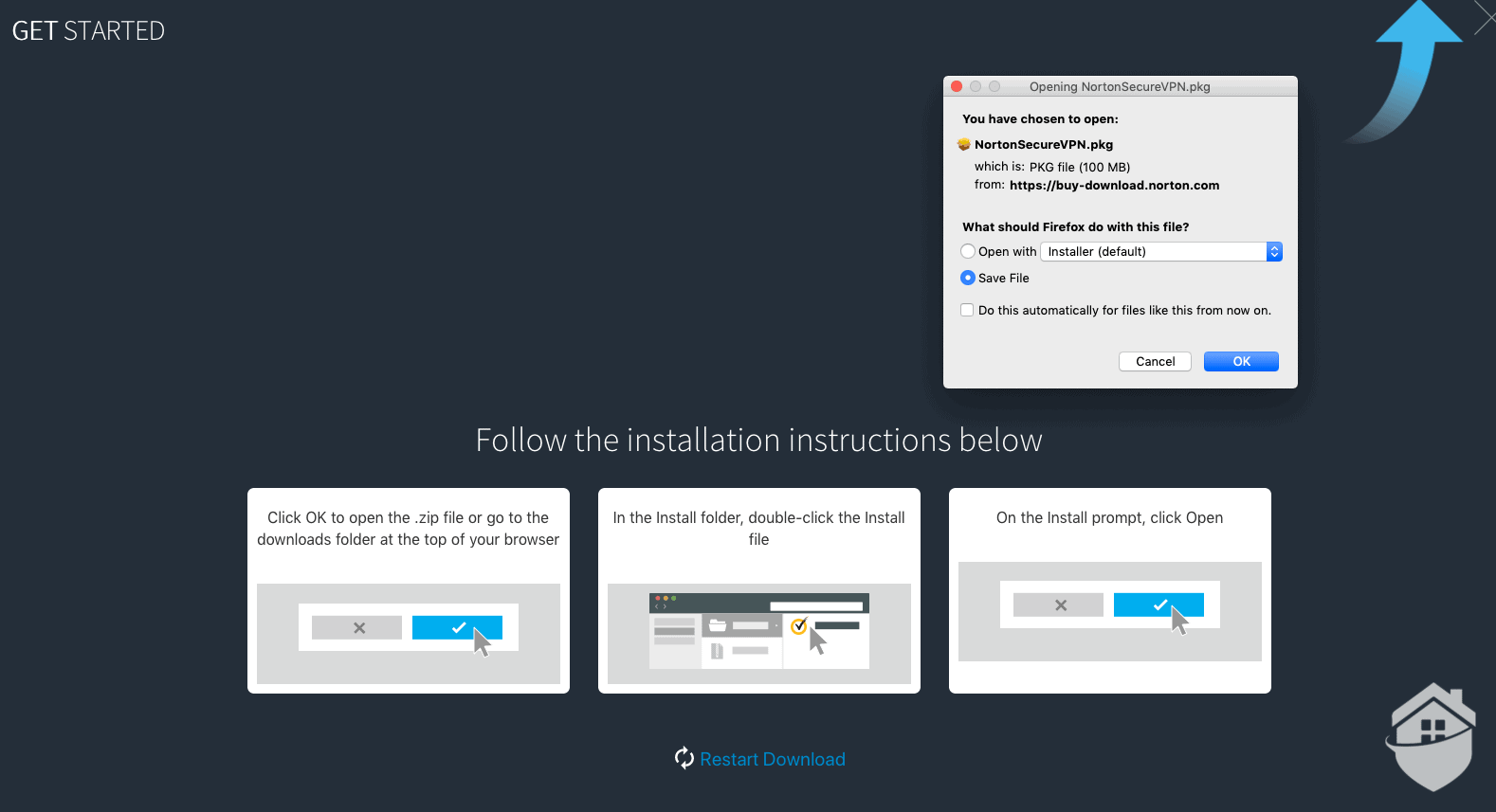Click the Restart Download refresh icon

(684, 758)
